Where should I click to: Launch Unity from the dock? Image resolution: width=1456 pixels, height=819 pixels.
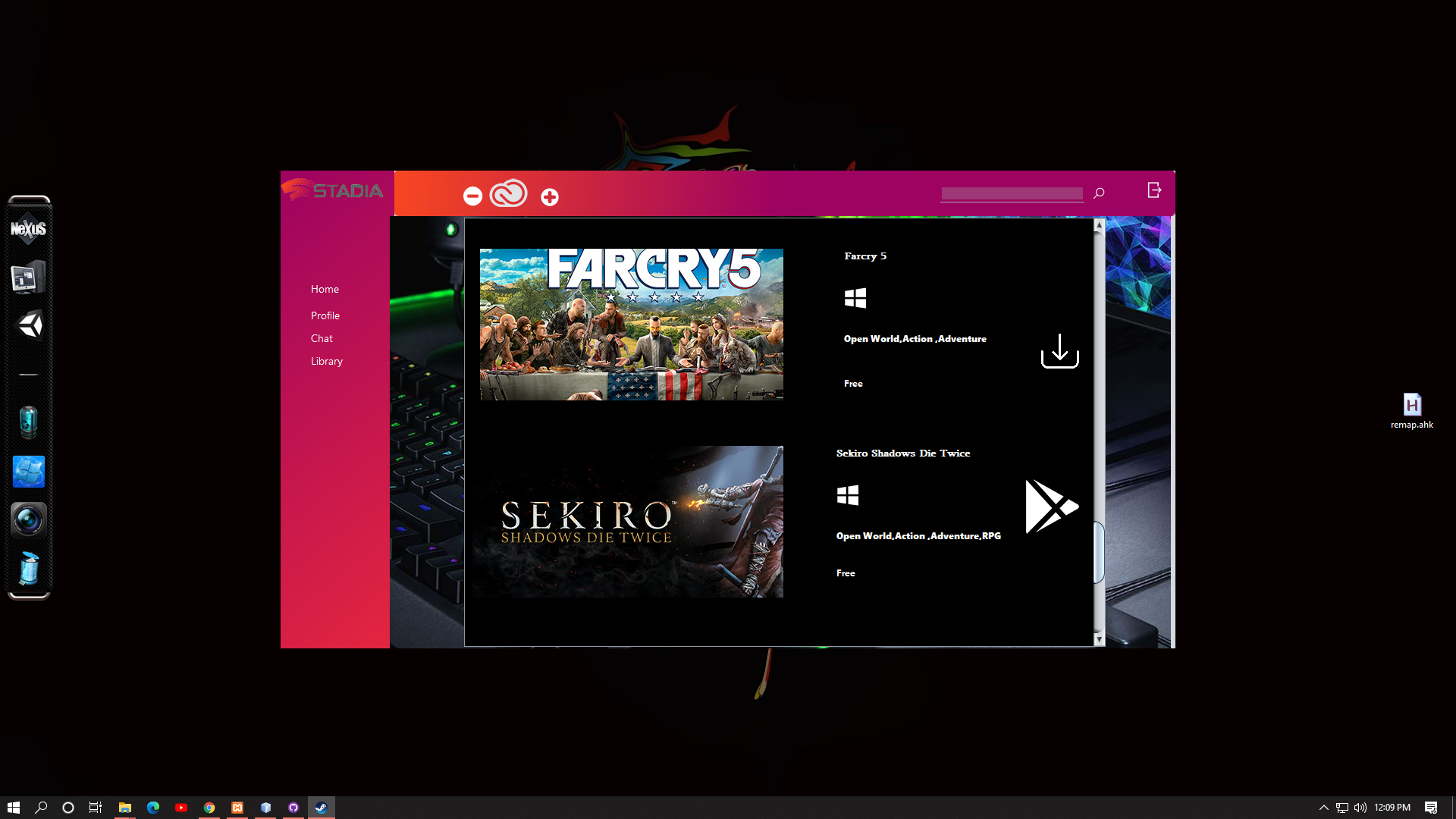pyautogui.click(x=30, y=325)
